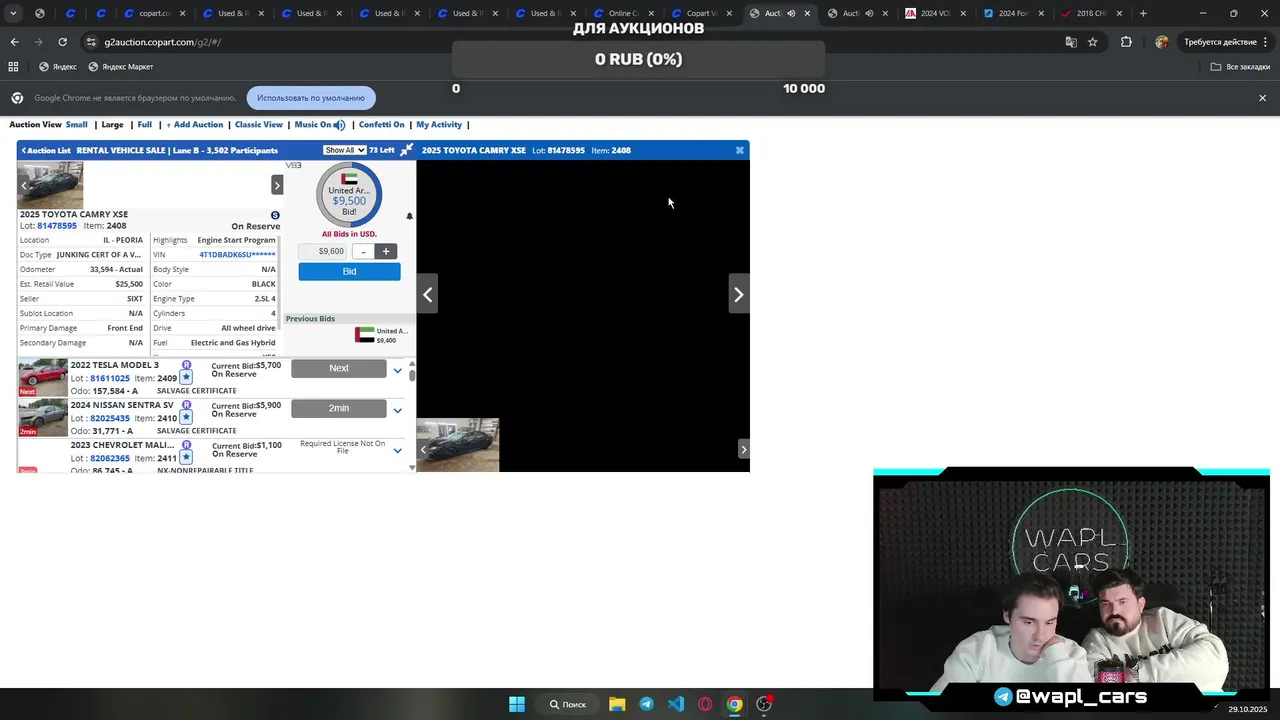Click the Next button for Tesla lot

click(339, 368)
